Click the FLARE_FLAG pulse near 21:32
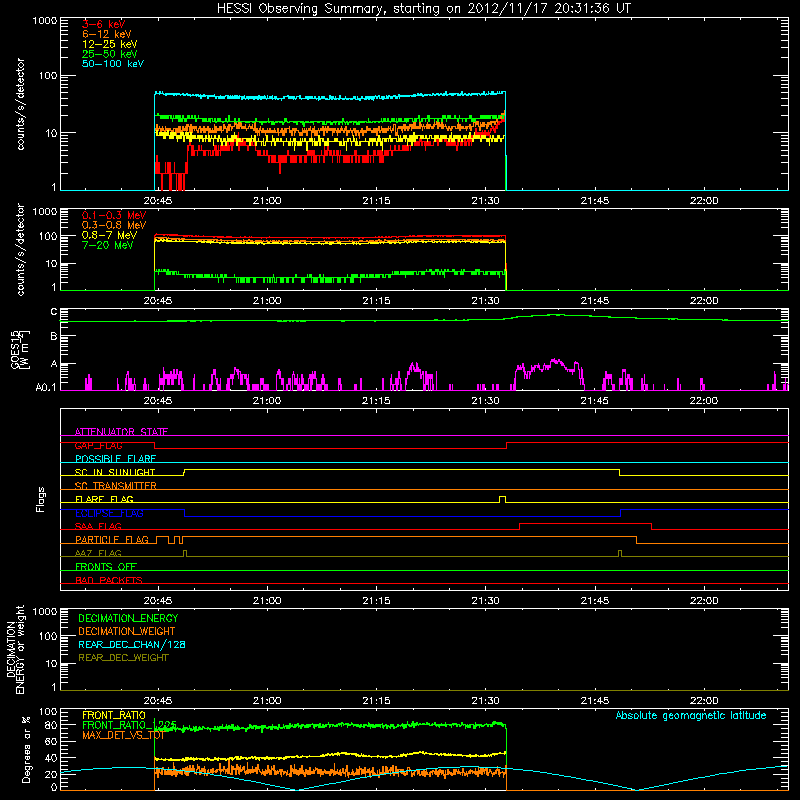This screenshot has height=800, width=800. coord(503,499)
